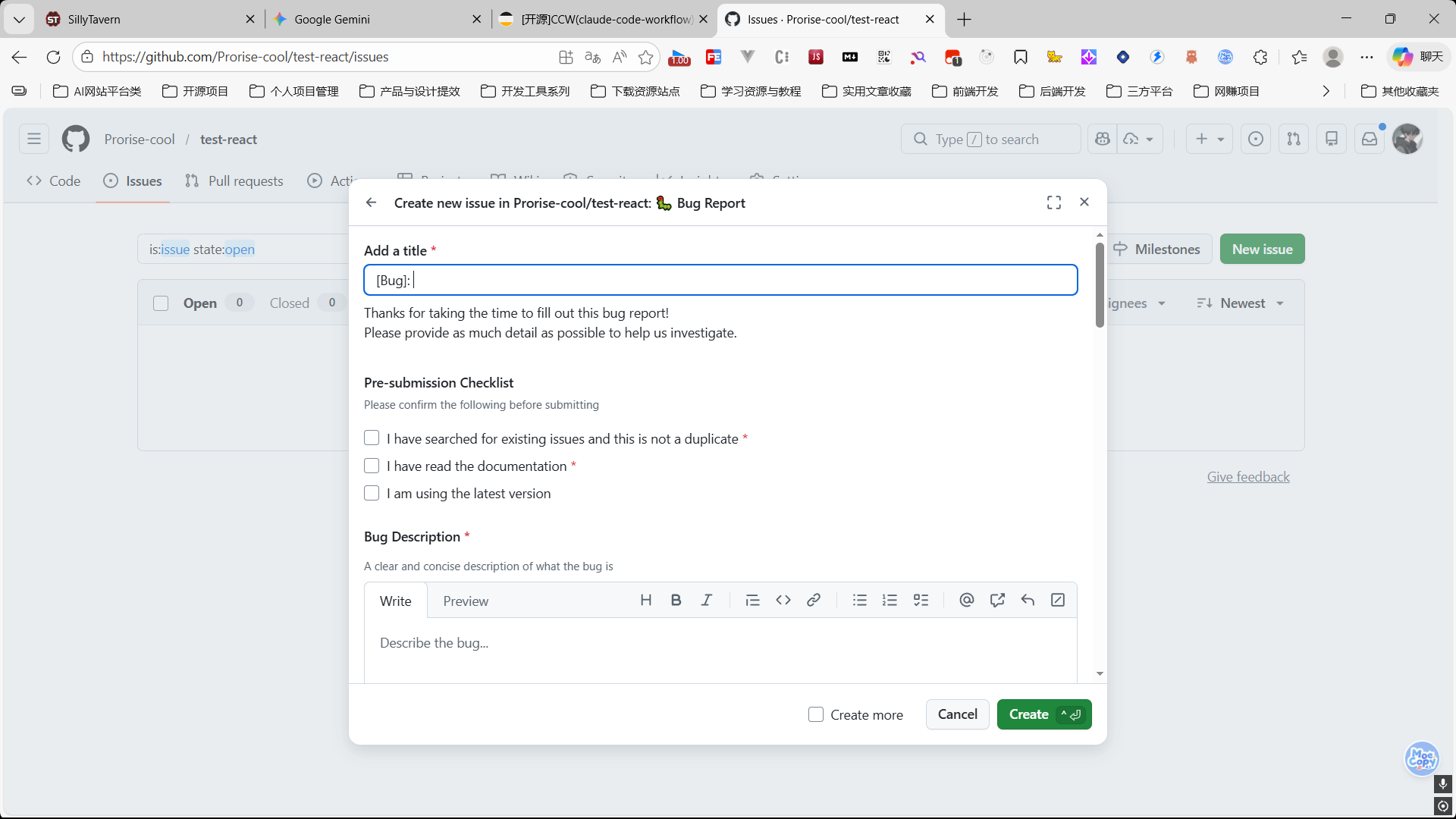Open the Copilot dropdown arrow in header

click(x=1150, y=140)
